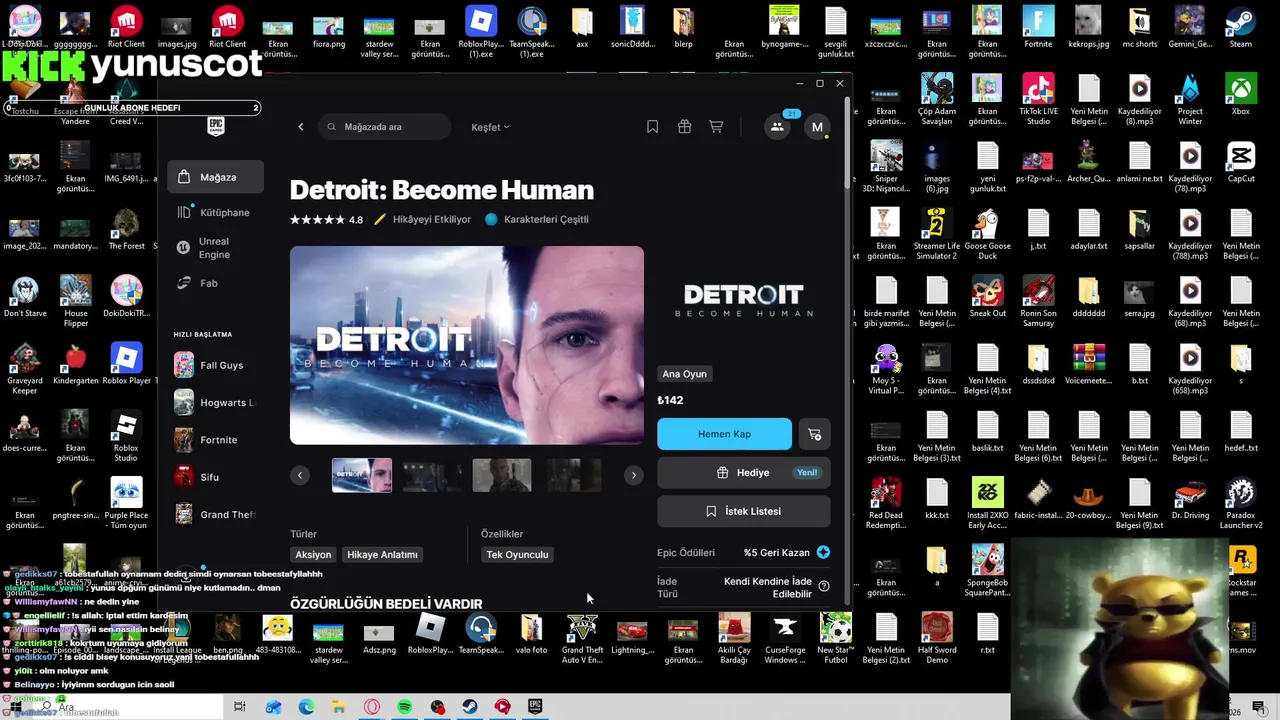Open the New Star Futbol desktop icon
Viewport: 1280px width, 720px height.
(x=835, y=638)
